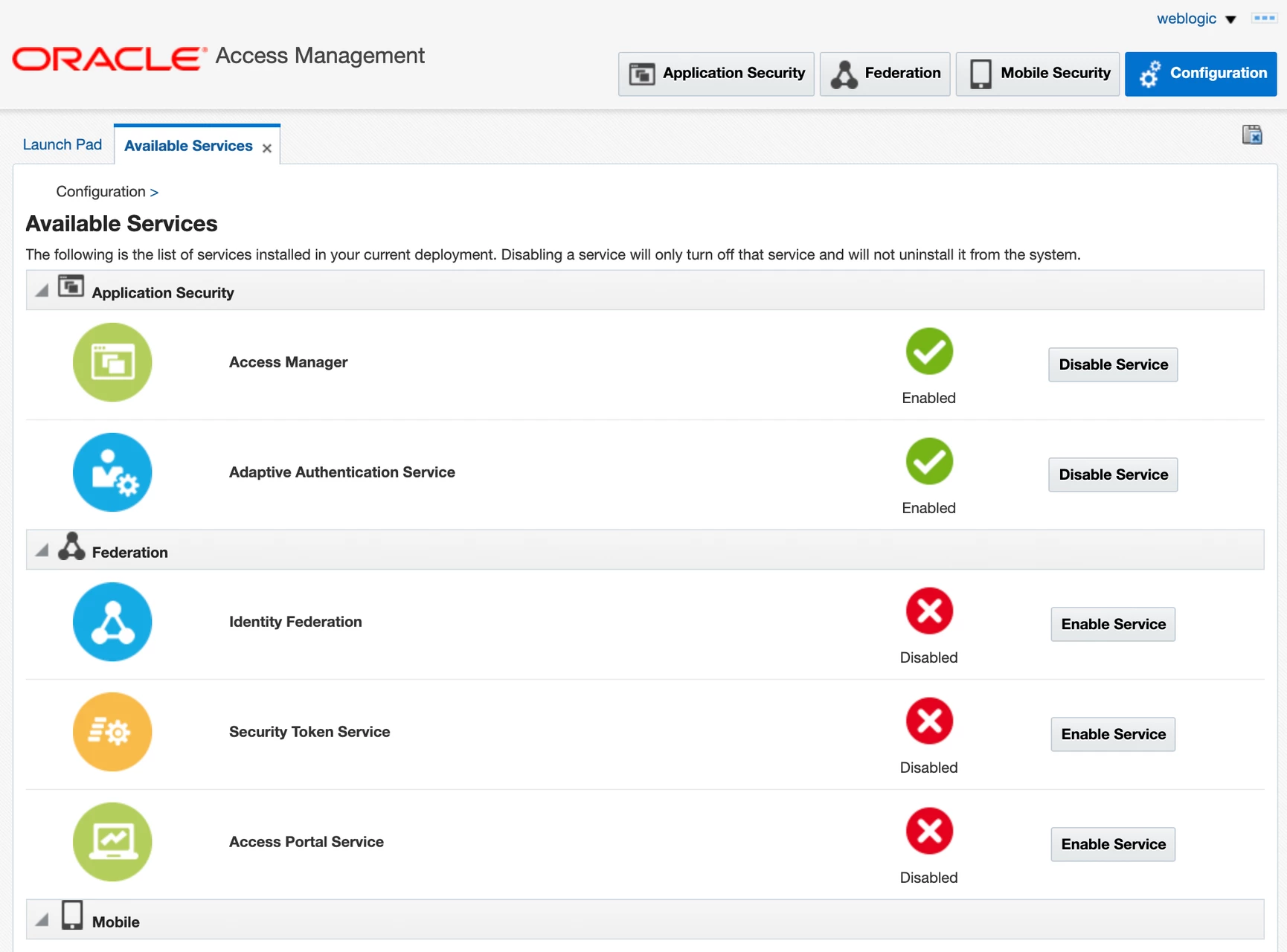Screen dimensions: 1287x952
Task: Click the Access Portal Service icon
Action: 112,842
